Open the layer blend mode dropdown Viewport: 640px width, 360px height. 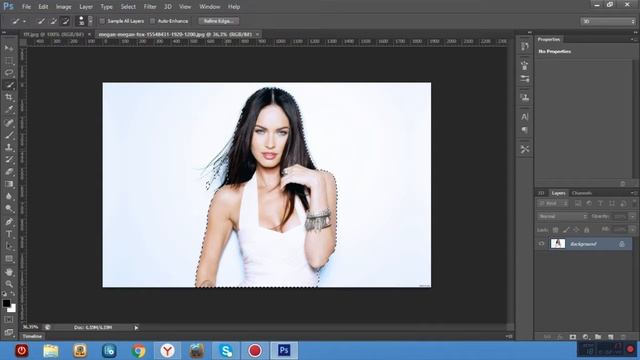point(563,216)
